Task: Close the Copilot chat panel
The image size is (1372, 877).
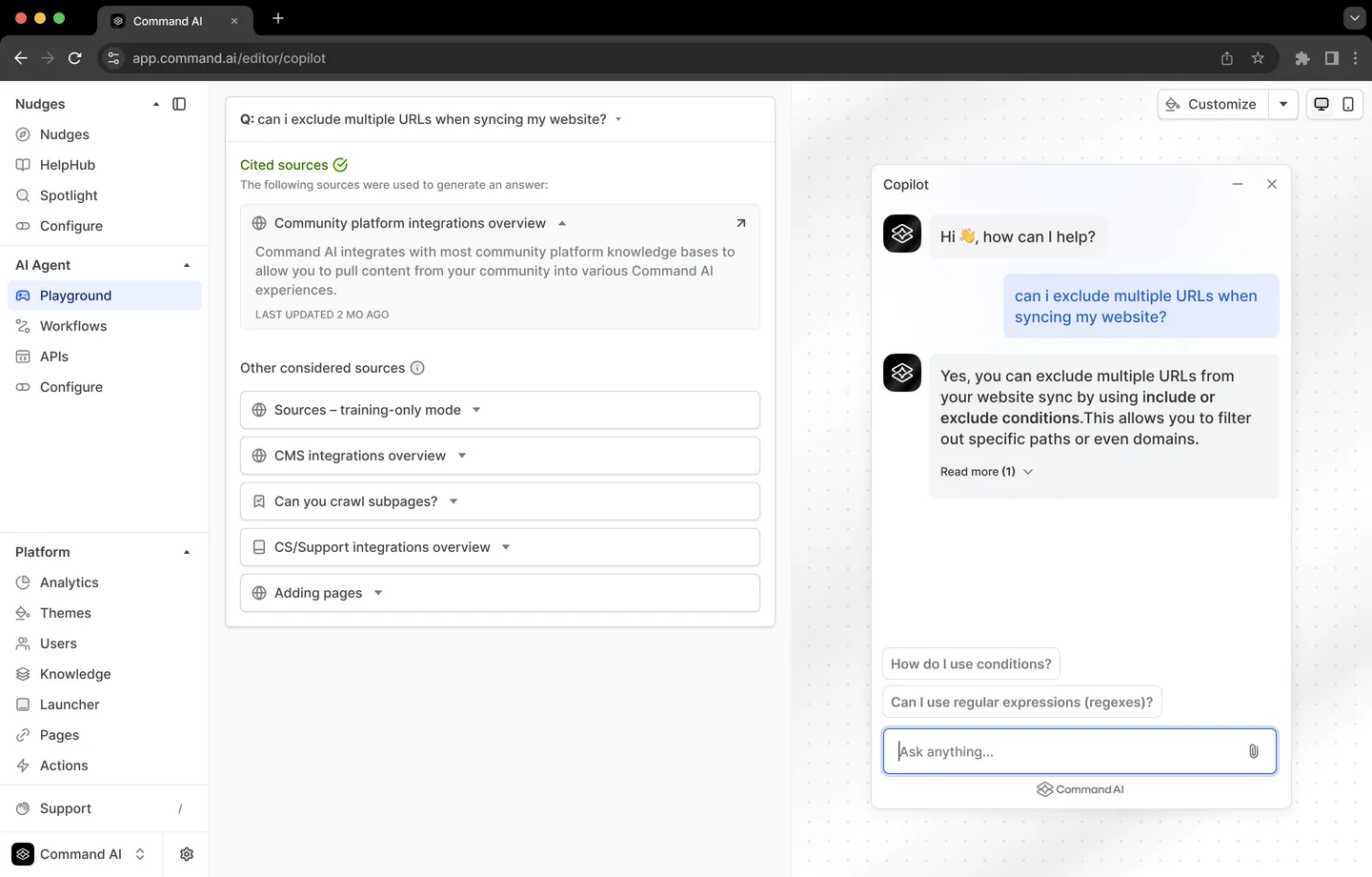Action: [1272, 184]
